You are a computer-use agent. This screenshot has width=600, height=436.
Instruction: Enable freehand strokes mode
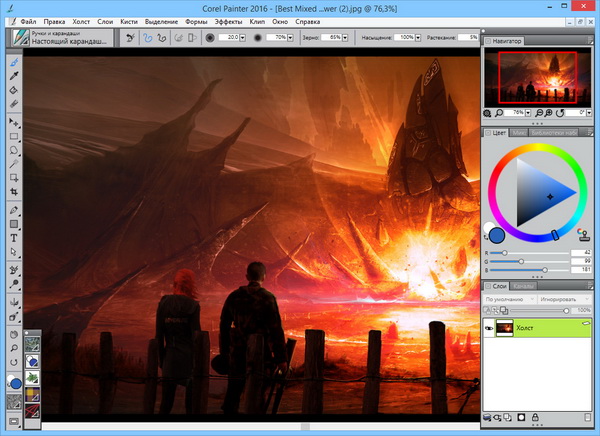click(x=147, y=38)
